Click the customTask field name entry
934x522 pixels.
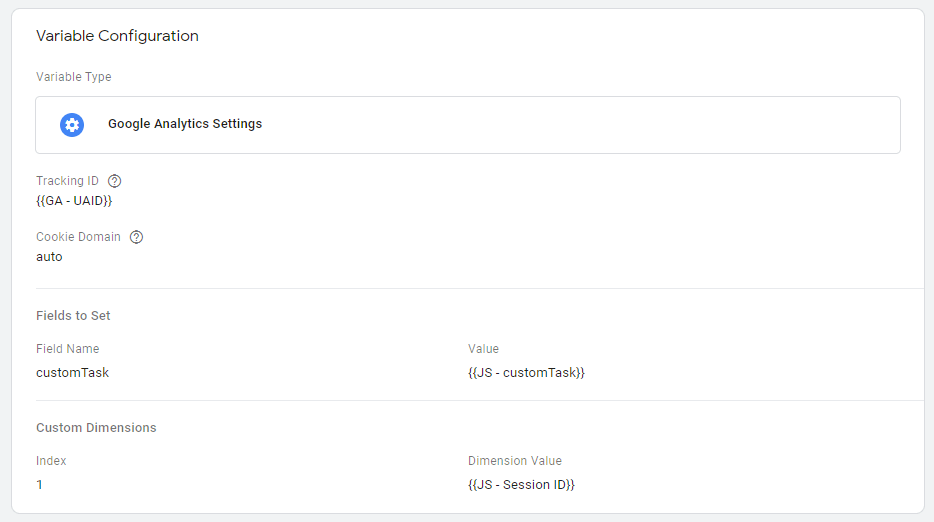tap(72, 372)
